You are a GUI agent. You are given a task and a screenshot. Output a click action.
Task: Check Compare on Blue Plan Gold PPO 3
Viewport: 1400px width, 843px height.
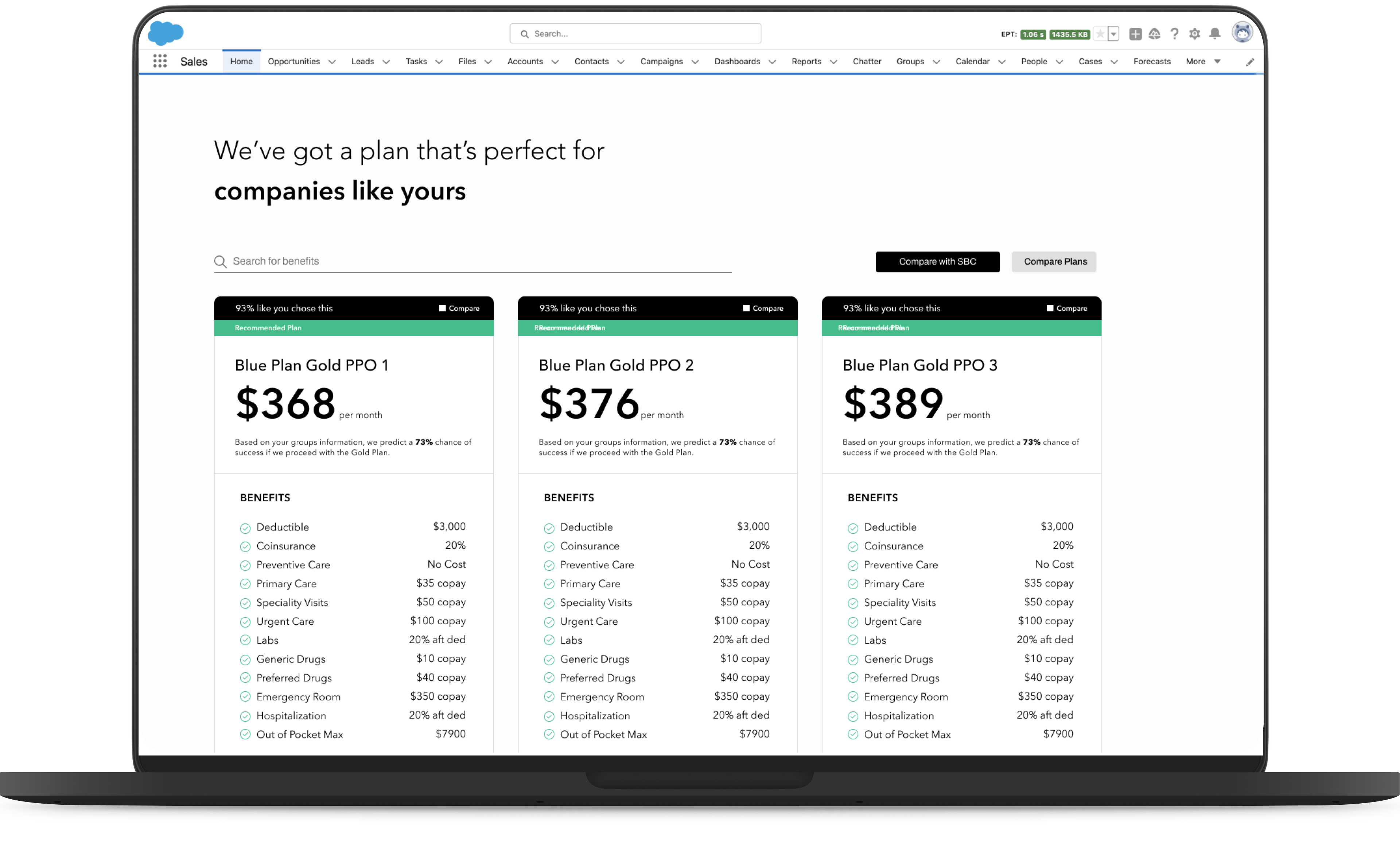(x=1050, y=308)
